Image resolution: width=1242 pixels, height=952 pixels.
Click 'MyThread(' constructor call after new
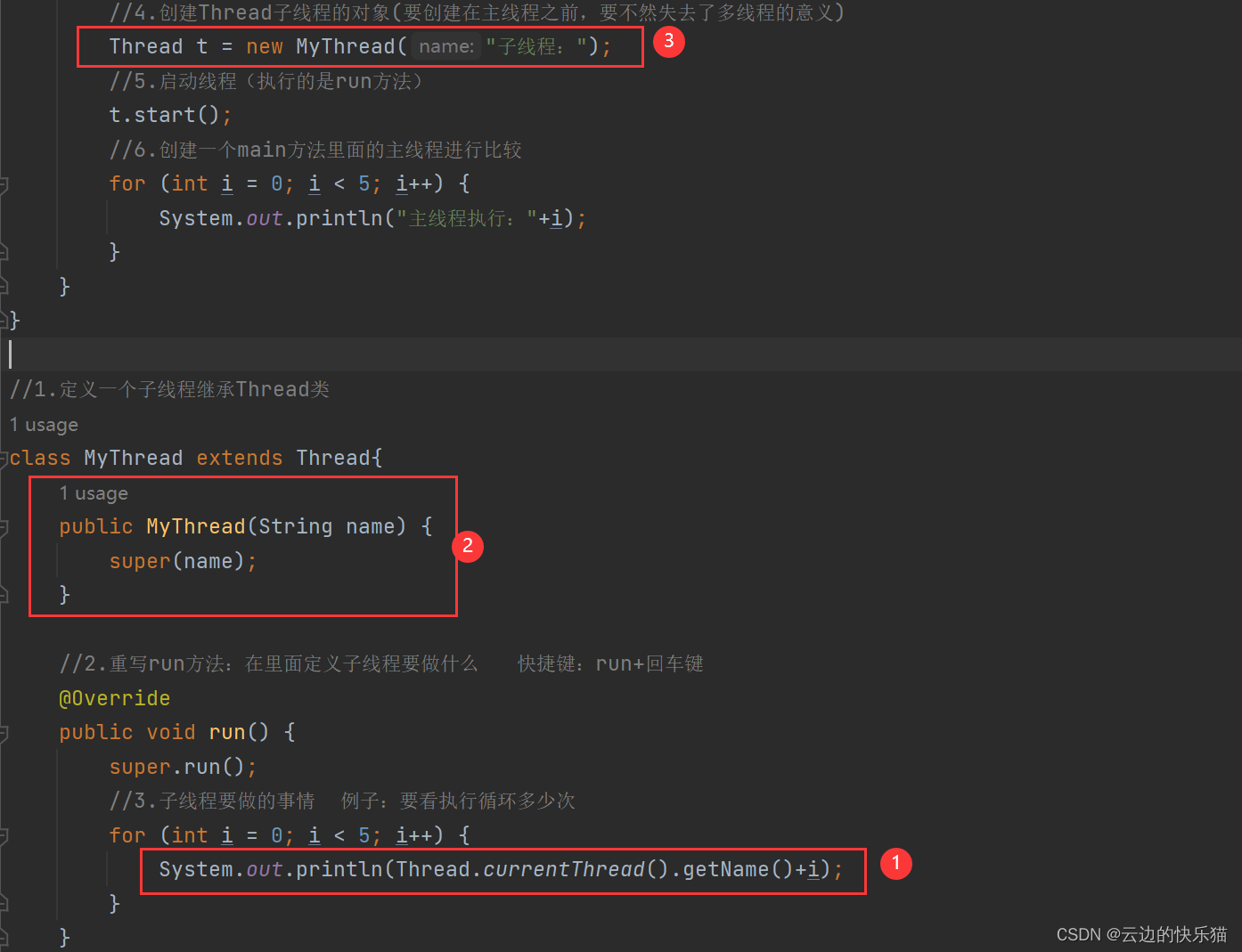pos(351,46)
